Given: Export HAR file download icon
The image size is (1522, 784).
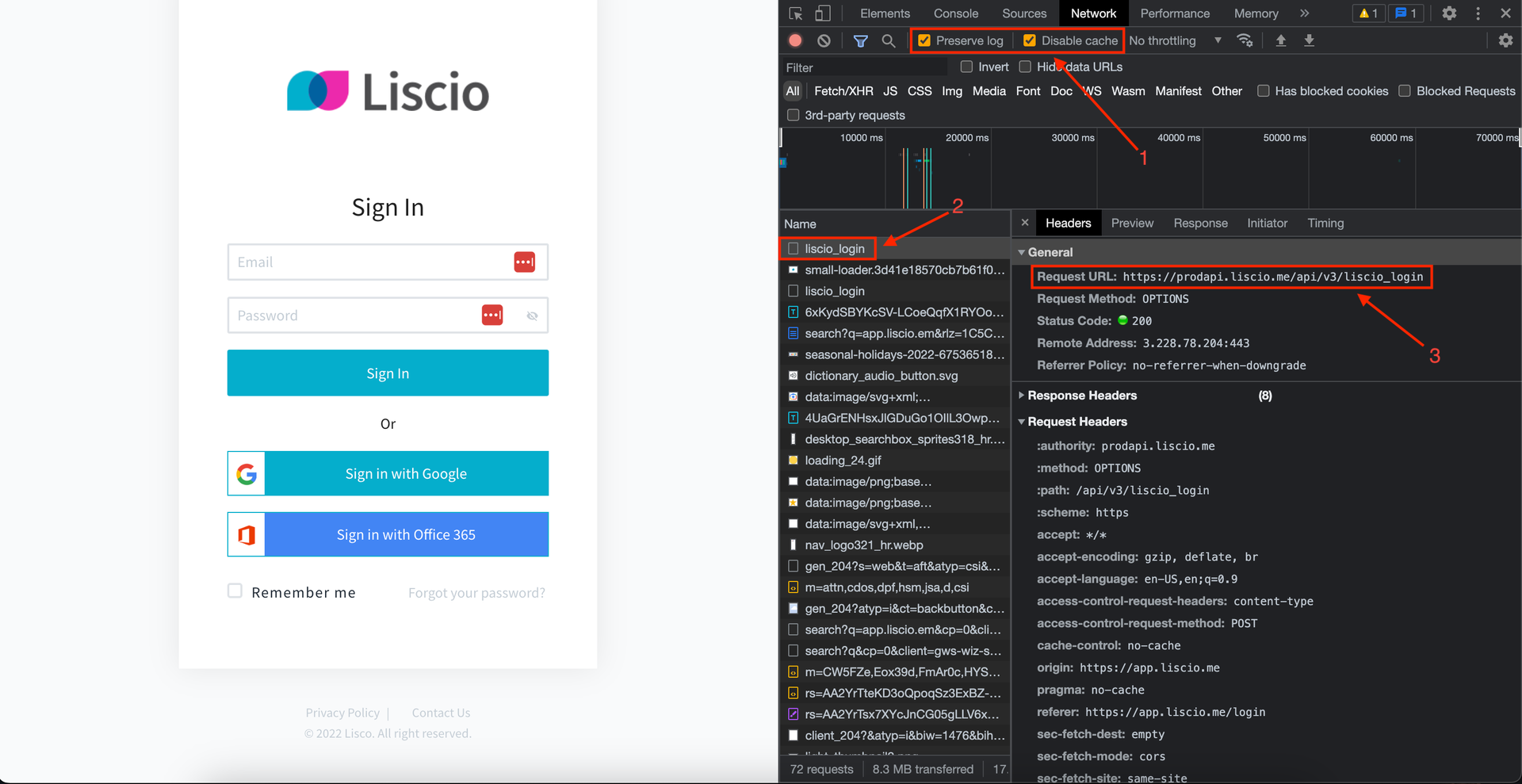Looking at the screenshot, I should click(x=1310, y=40).
